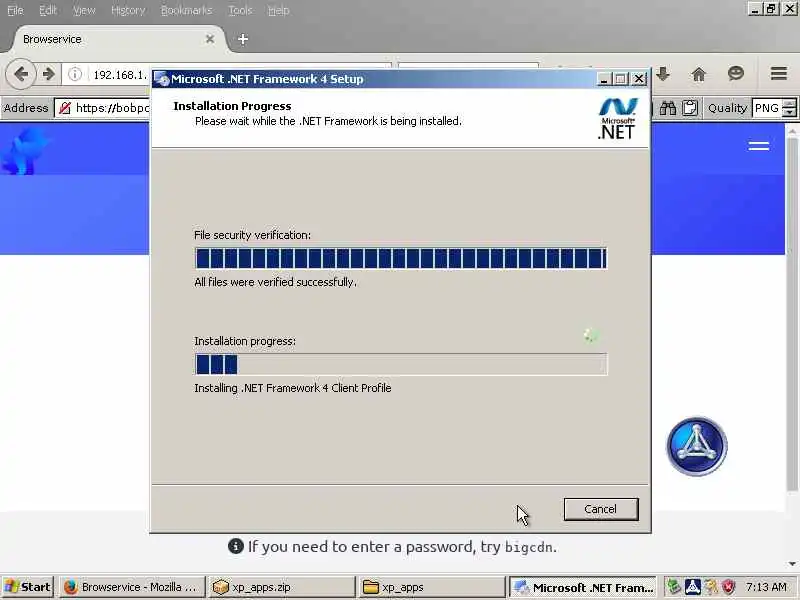Minimize the .NET Framework setup dialog
This screenshot has width=800, height=600.
[x=604, y=79]
